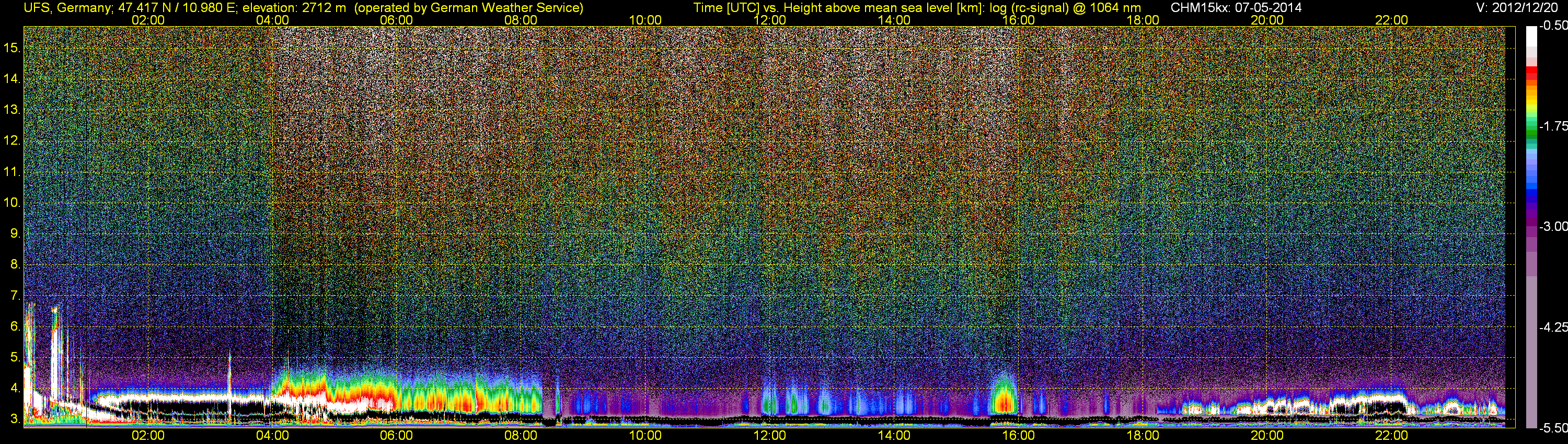The height and width of the screenshot is (444, 1568).
Task: Click the "9." km height axis label
Action: (15, 233)
